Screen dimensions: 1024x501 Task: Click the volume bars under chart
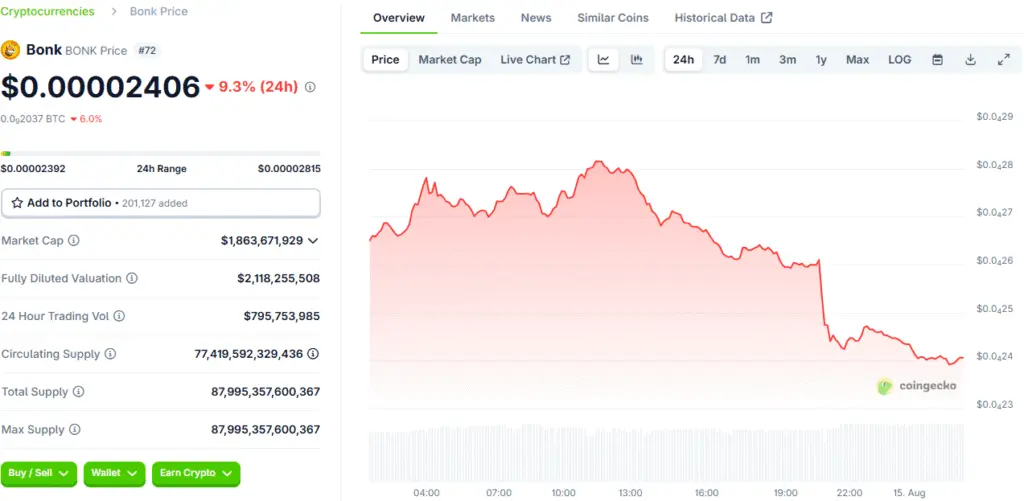(x=666, y=453)
